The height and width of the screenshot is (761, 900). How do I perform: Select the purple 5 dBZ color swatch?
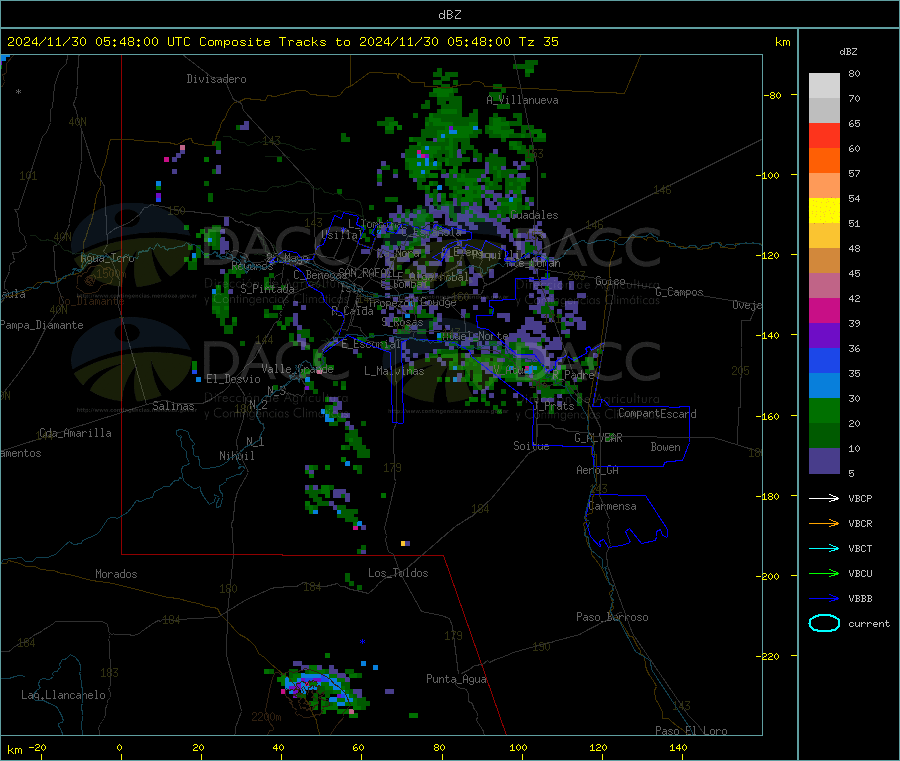tap(824, 461)
